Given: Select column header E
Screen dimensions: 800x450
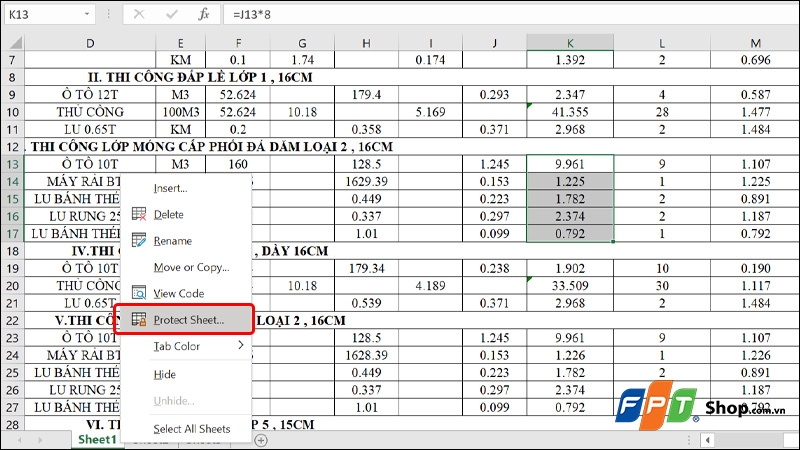Looking at the screenshot, I should pyautogui.click(x=181, y=43).
